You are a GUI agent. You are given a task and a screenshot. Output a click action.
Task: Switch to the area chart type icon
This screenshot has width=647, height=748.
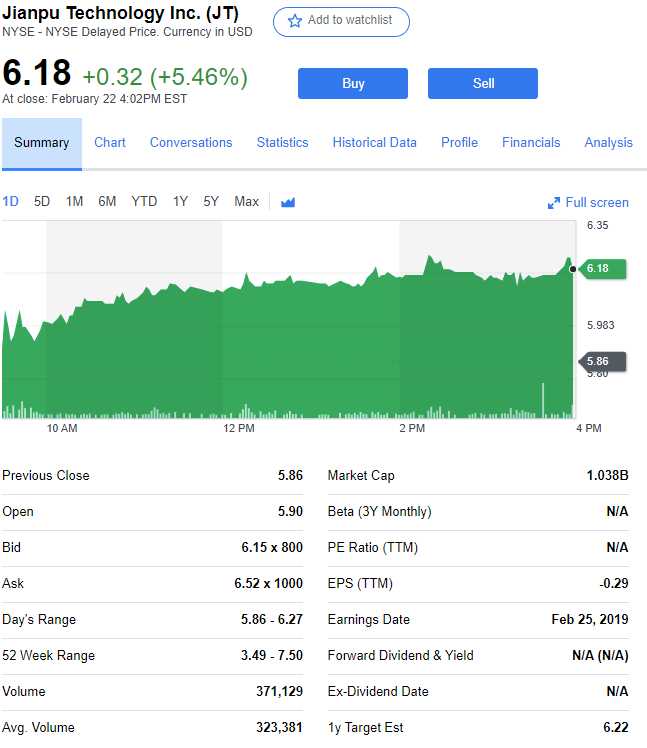coord(288,202)
